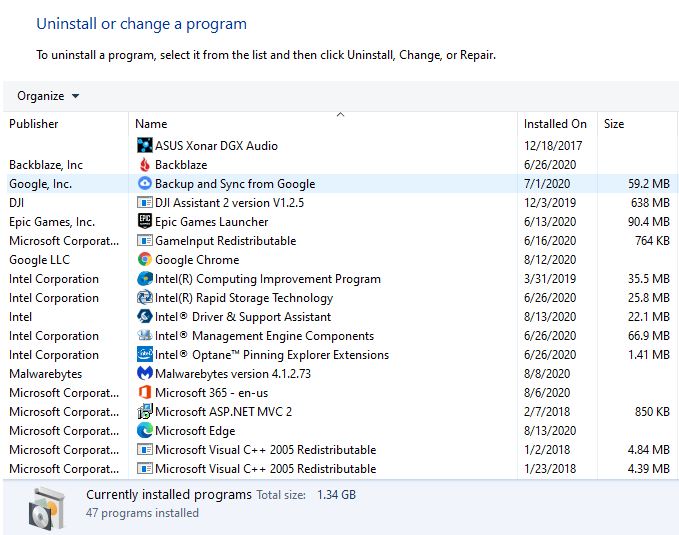Sort list by Installed On column

556,124
